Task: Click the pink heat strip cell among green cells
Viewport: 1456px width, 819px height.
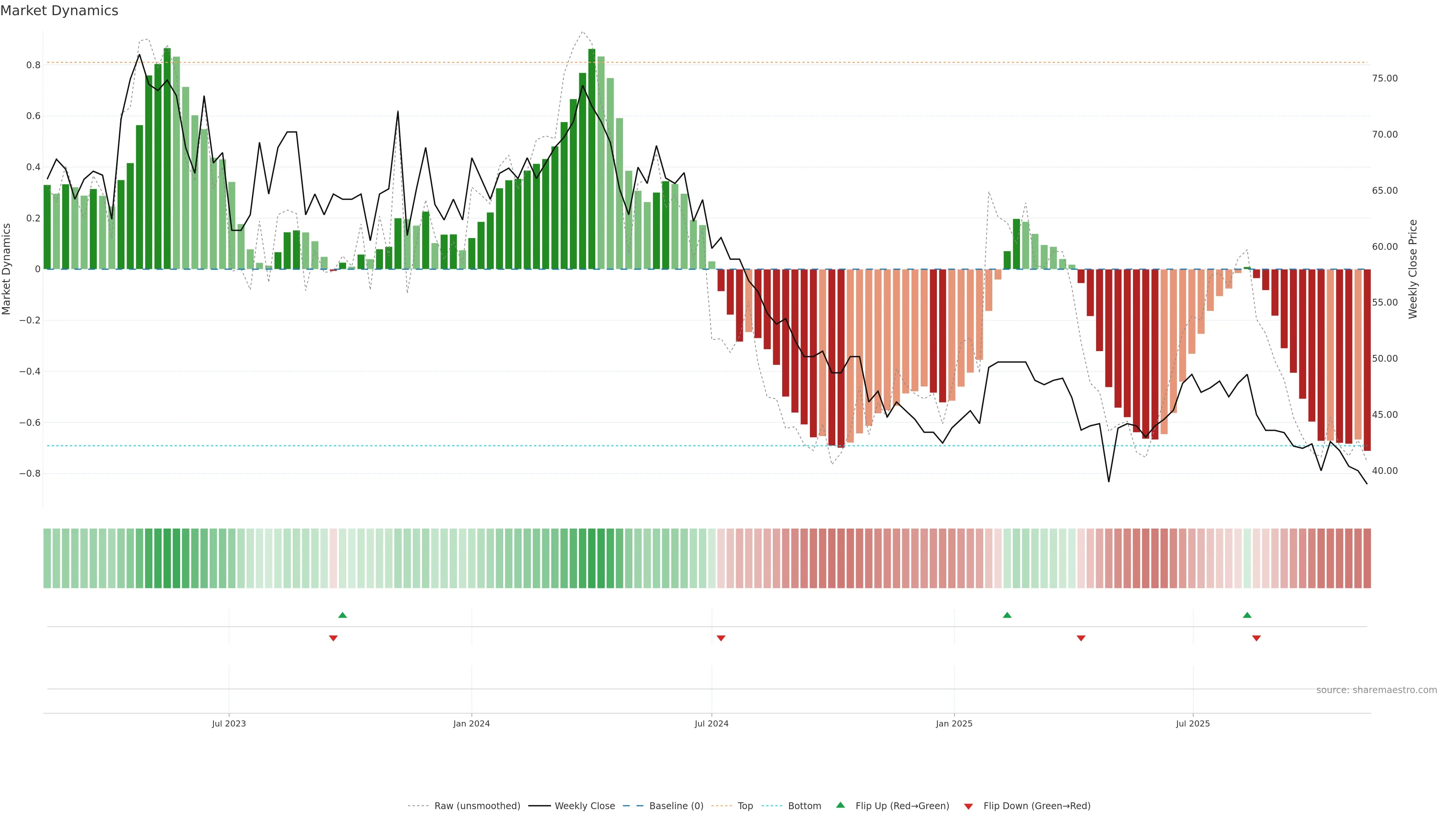Action: point(334,559)
